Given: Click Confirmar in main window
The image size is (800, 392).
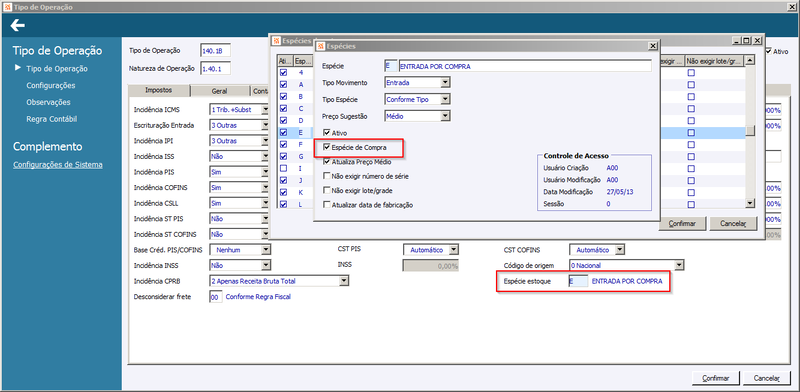Looking at the screenshot, I should coord(715,378).
